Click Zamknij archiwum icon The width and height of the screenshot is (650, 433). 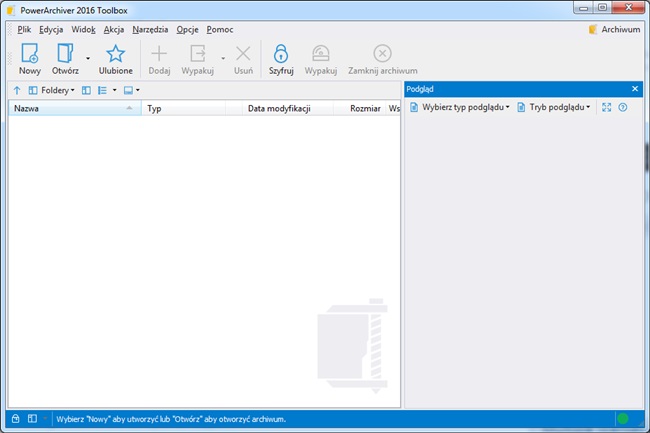(383, 59)
